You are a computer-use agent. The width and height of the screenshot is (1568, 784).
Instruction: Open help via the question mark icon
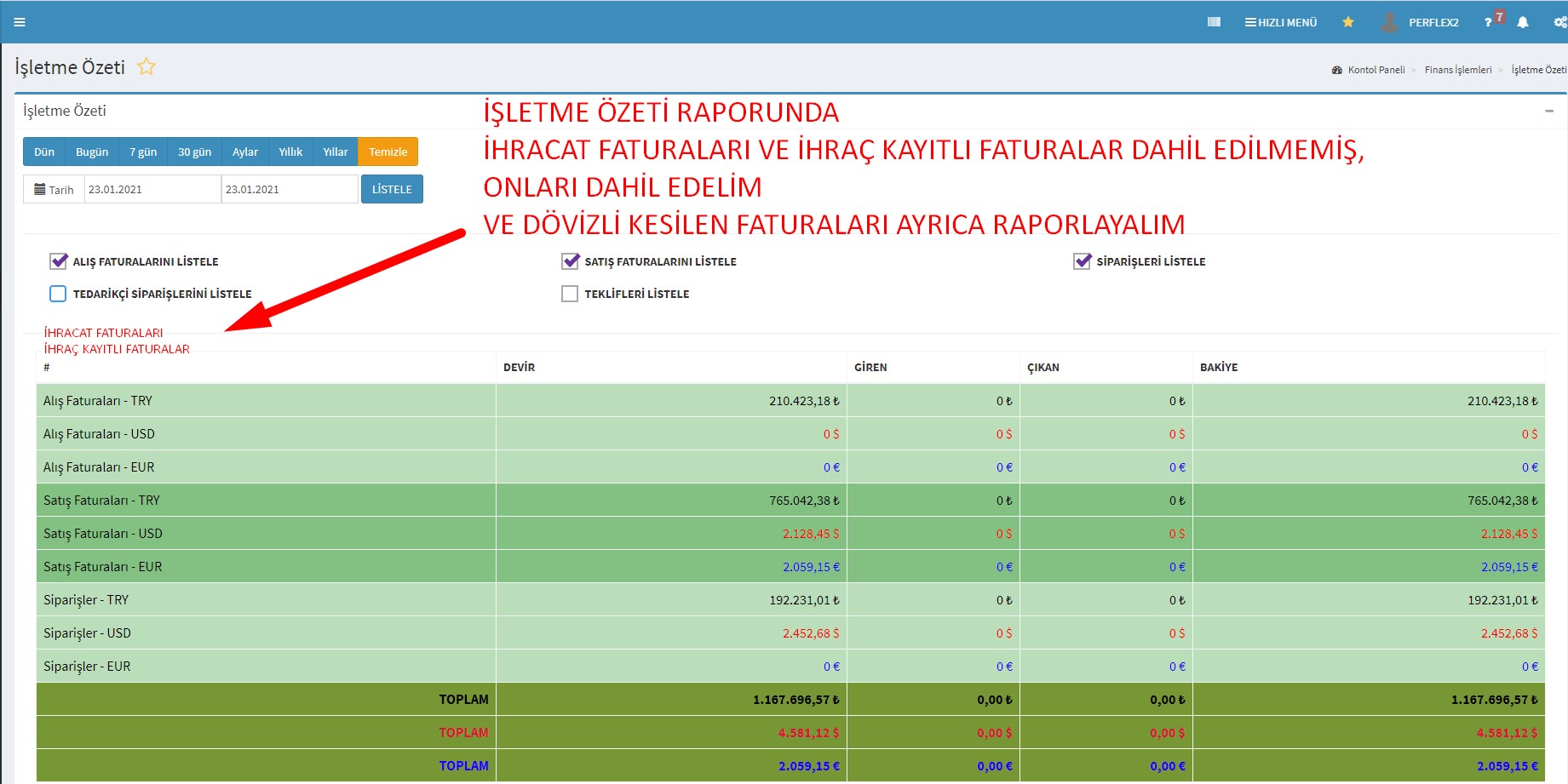1488,23
